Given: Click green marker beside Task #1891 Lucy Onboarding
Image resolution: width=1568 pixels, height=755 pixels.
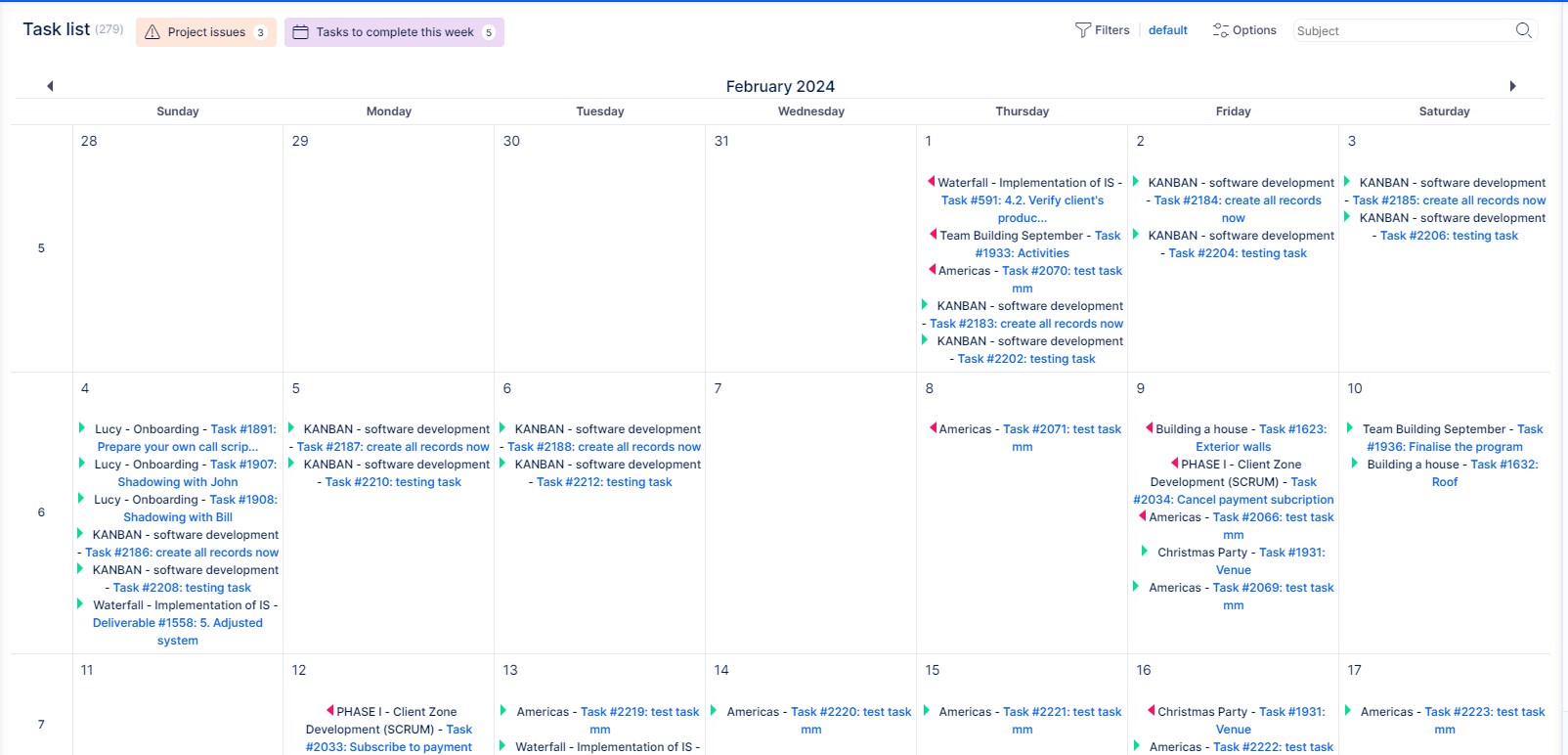Looking at the screenshot, I should 82,428.
